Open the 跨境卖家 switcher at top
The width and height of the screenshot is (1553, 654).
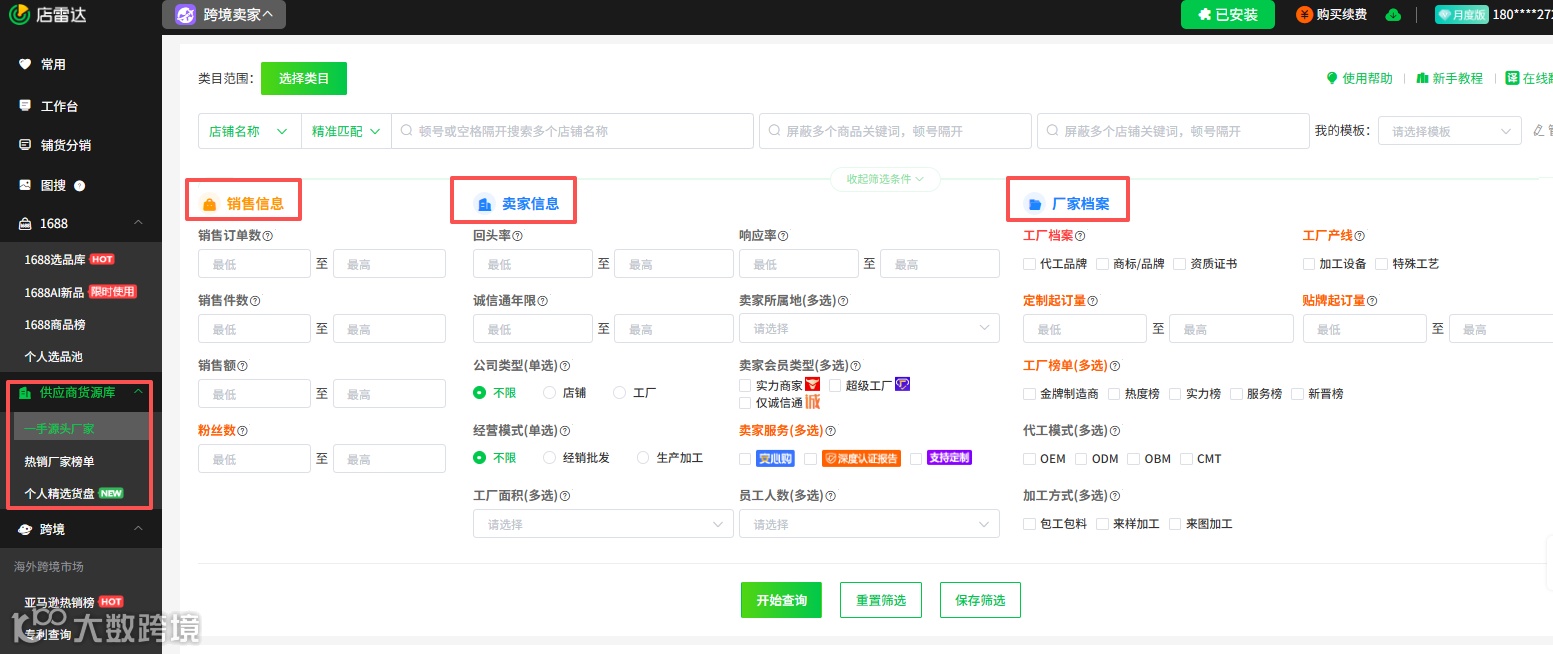(x=224, y=15)
